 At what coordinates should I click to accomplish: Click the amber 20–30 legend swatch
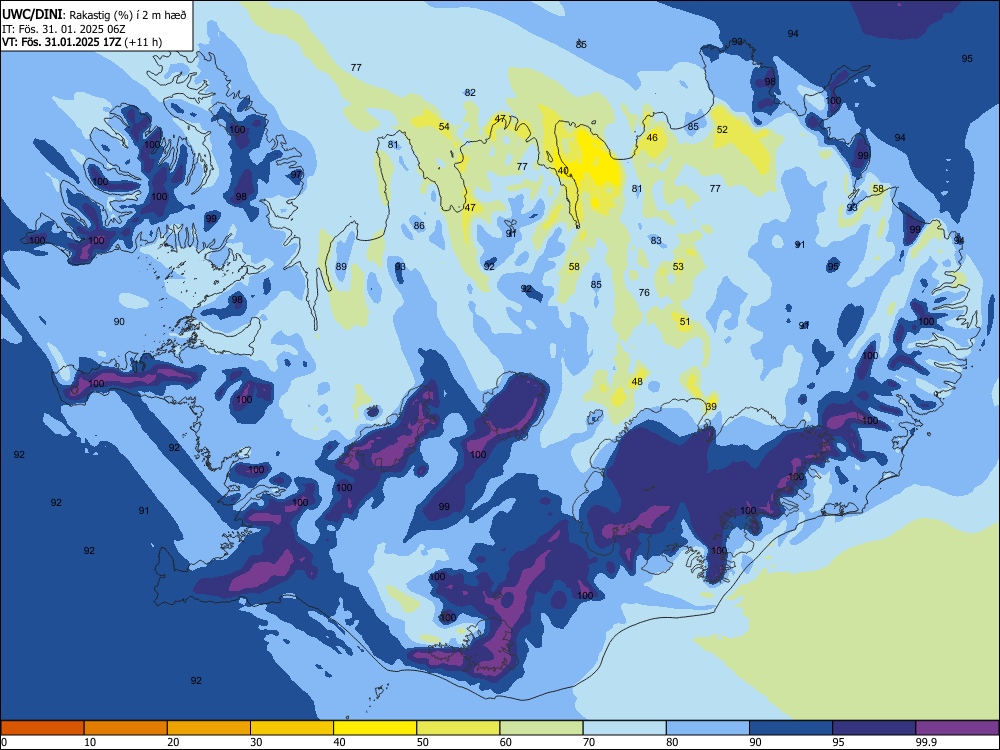(x=209, y=728)
